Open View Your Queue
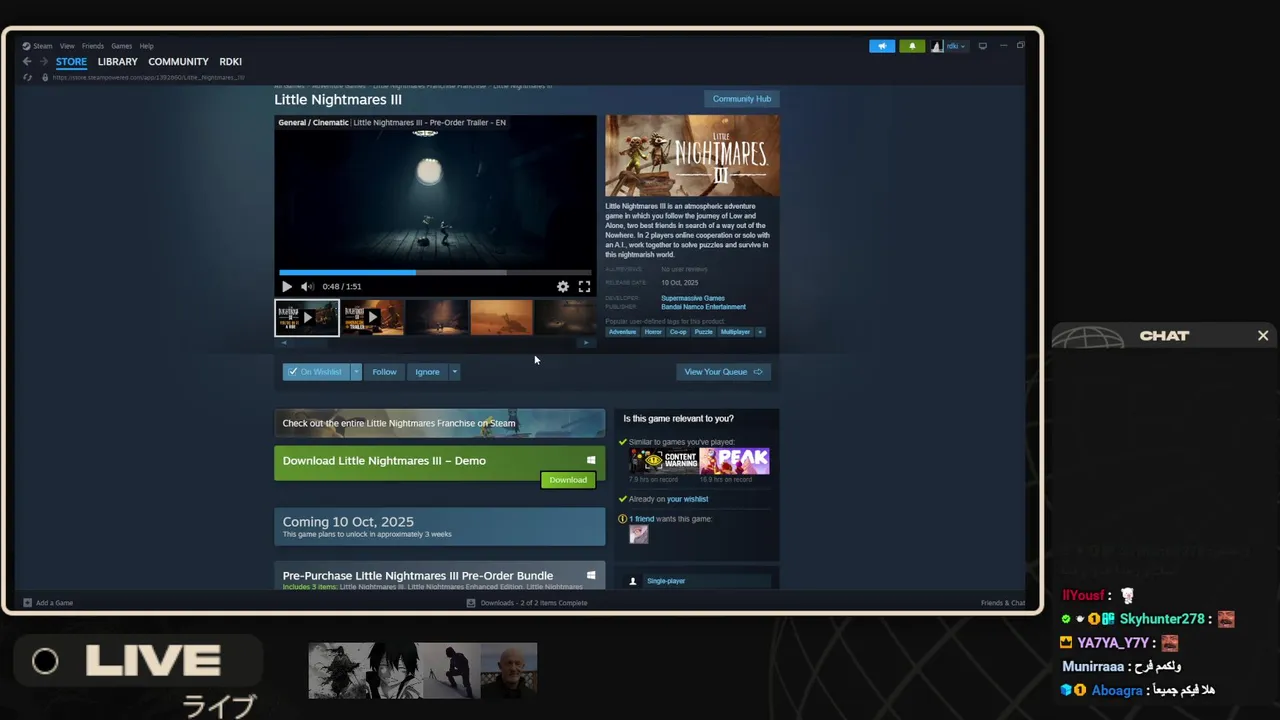The image size is (1280, 720). click(723, 372)
